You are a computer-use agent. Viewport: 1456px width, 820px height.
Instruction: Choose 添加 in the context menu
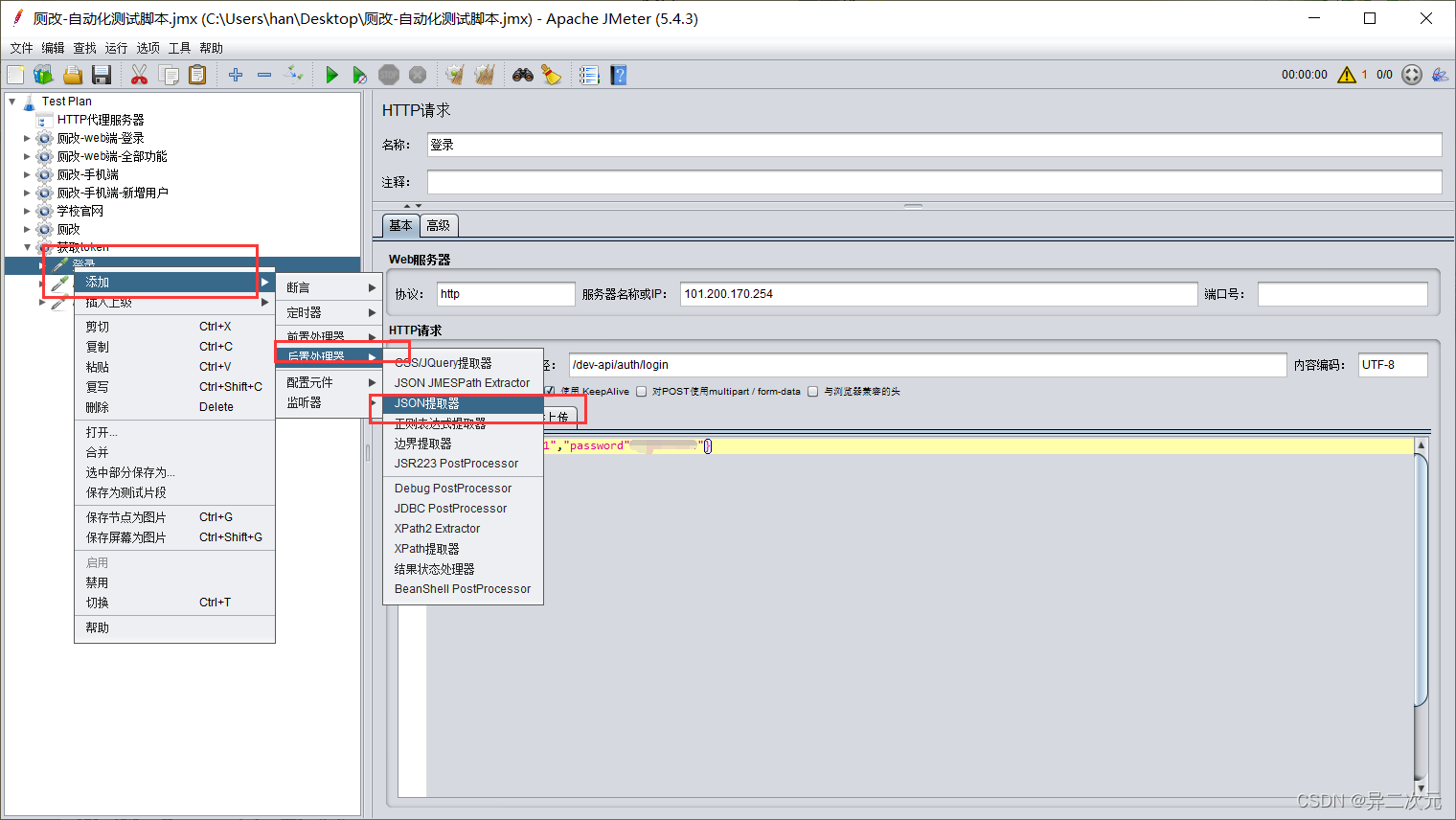(174, 282)
